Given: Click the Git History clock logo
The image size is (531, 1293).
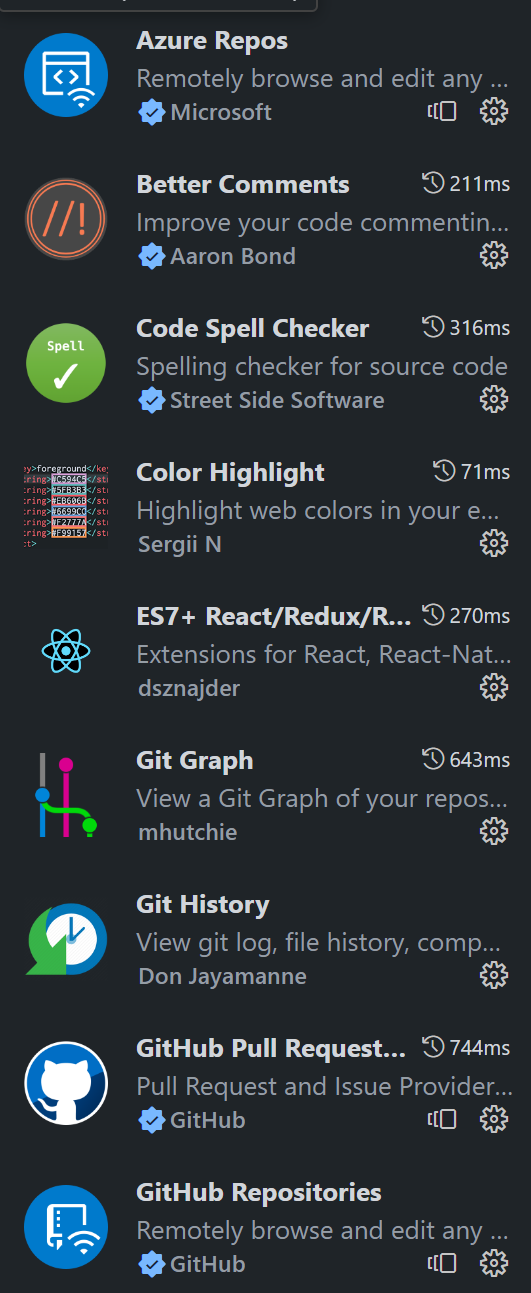Looking at the screenshot, I should tap(66, 938).
